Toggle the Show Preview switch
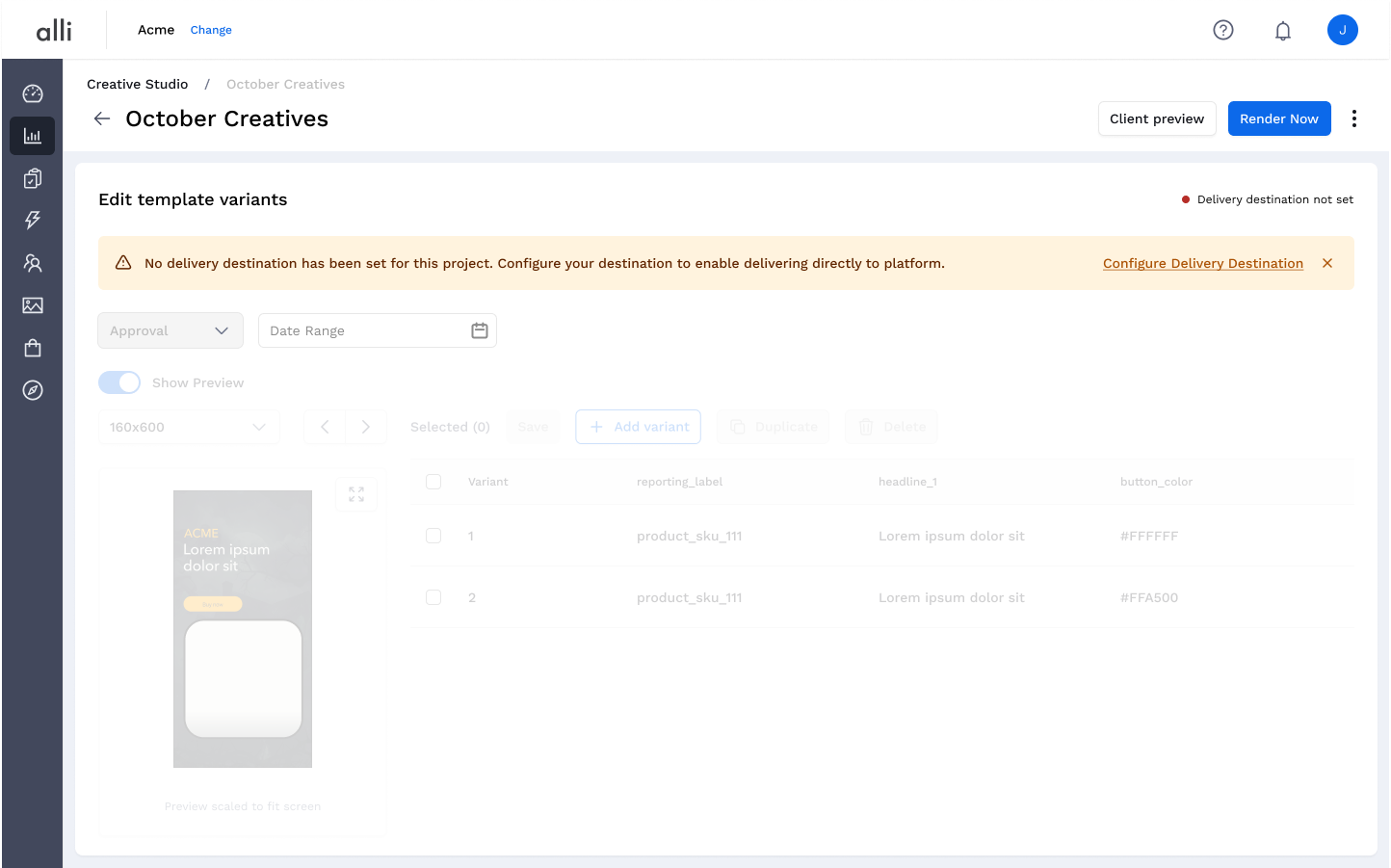This screenshot has width=1391, height=868. pos(119,382)
